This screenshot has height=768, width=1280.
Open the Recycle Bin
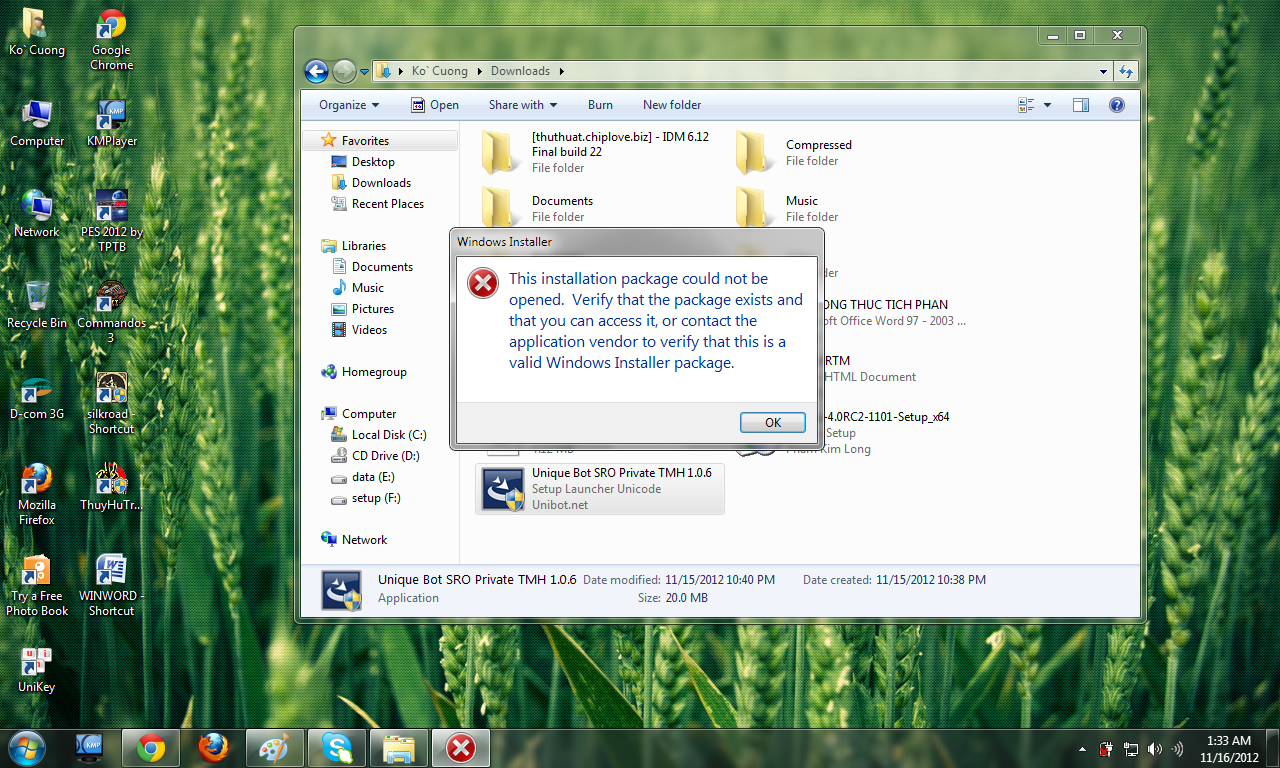coord(37,305)
